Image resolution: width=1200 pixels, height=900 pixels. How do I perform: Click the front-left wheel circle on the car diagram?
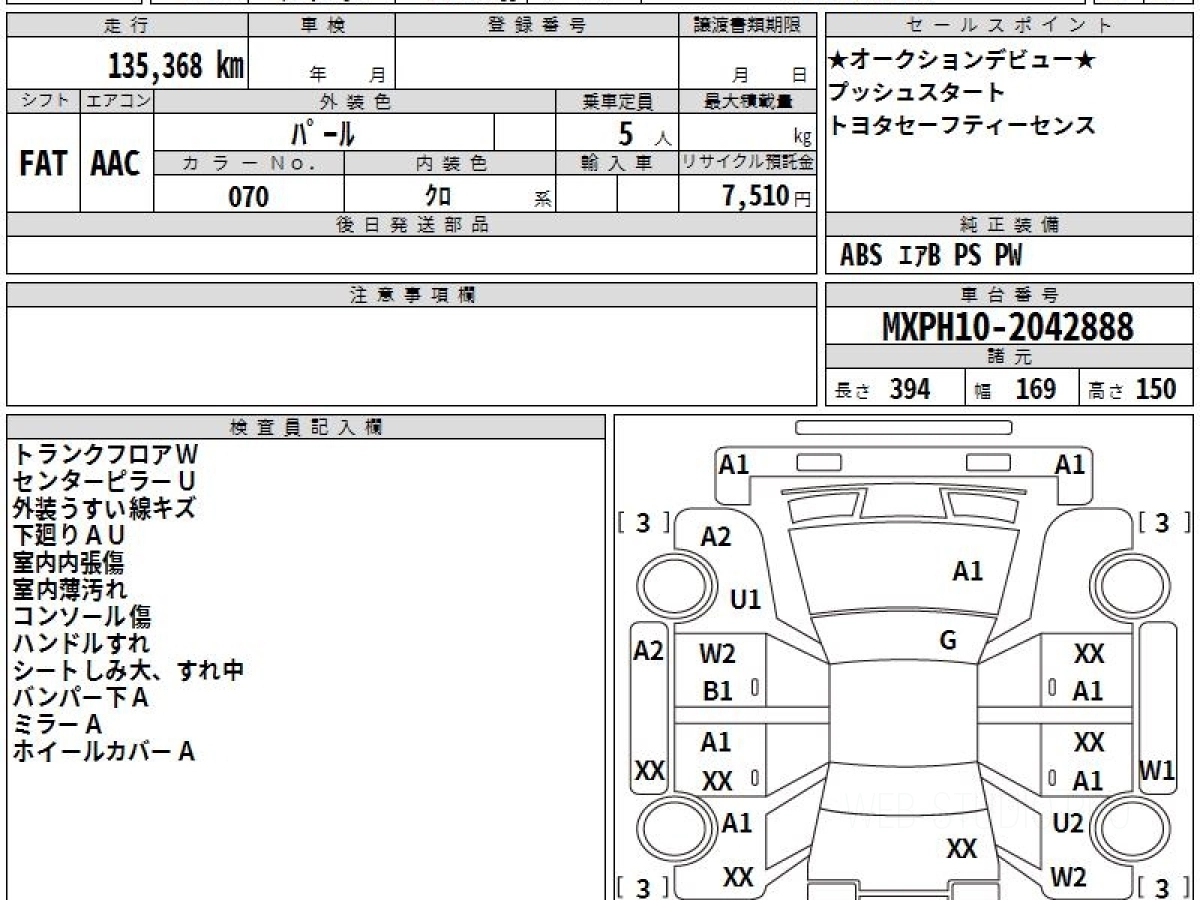coord(668,582)
